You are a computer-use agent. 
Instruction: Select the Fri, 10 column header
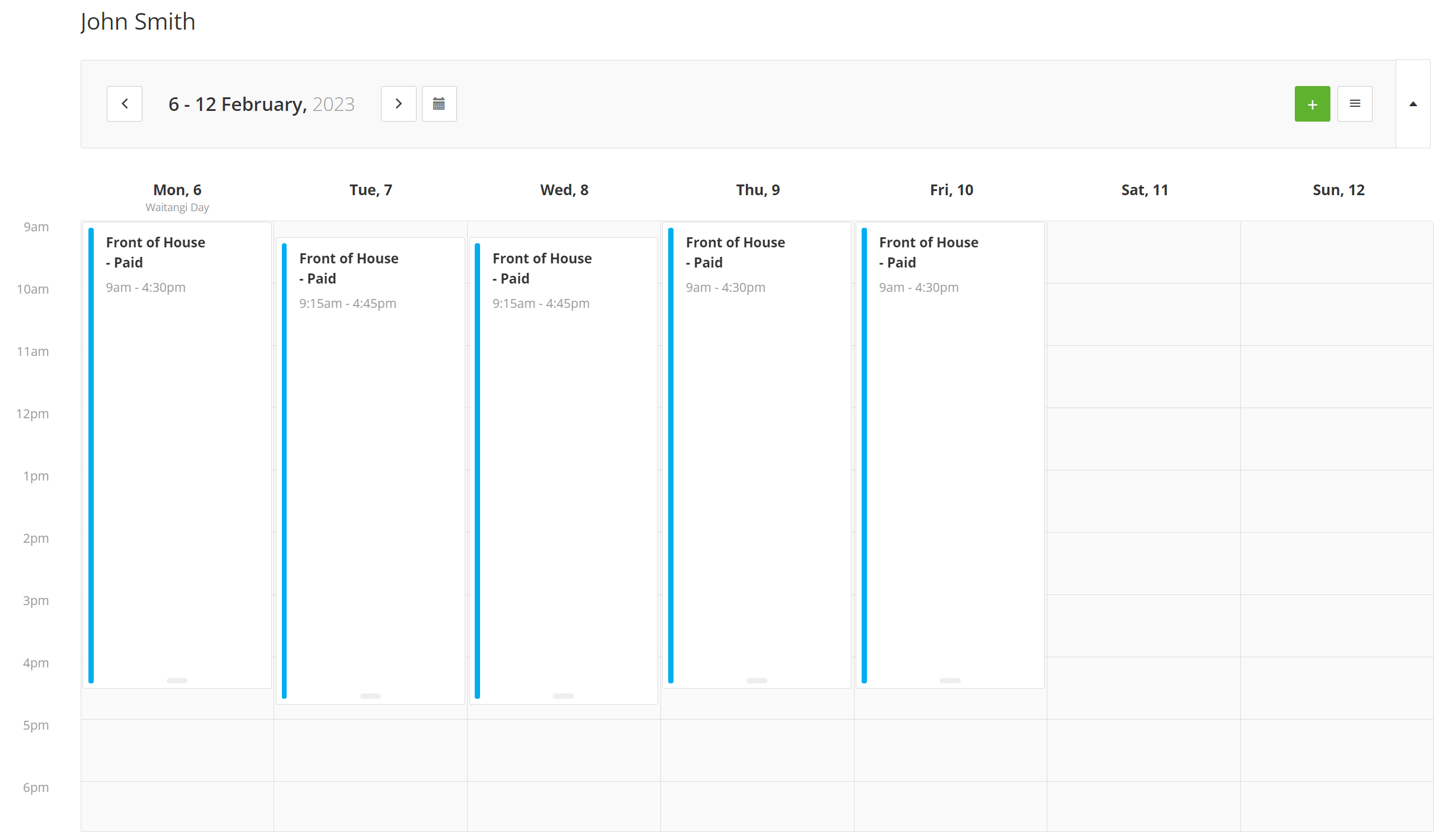click(951, 190)
